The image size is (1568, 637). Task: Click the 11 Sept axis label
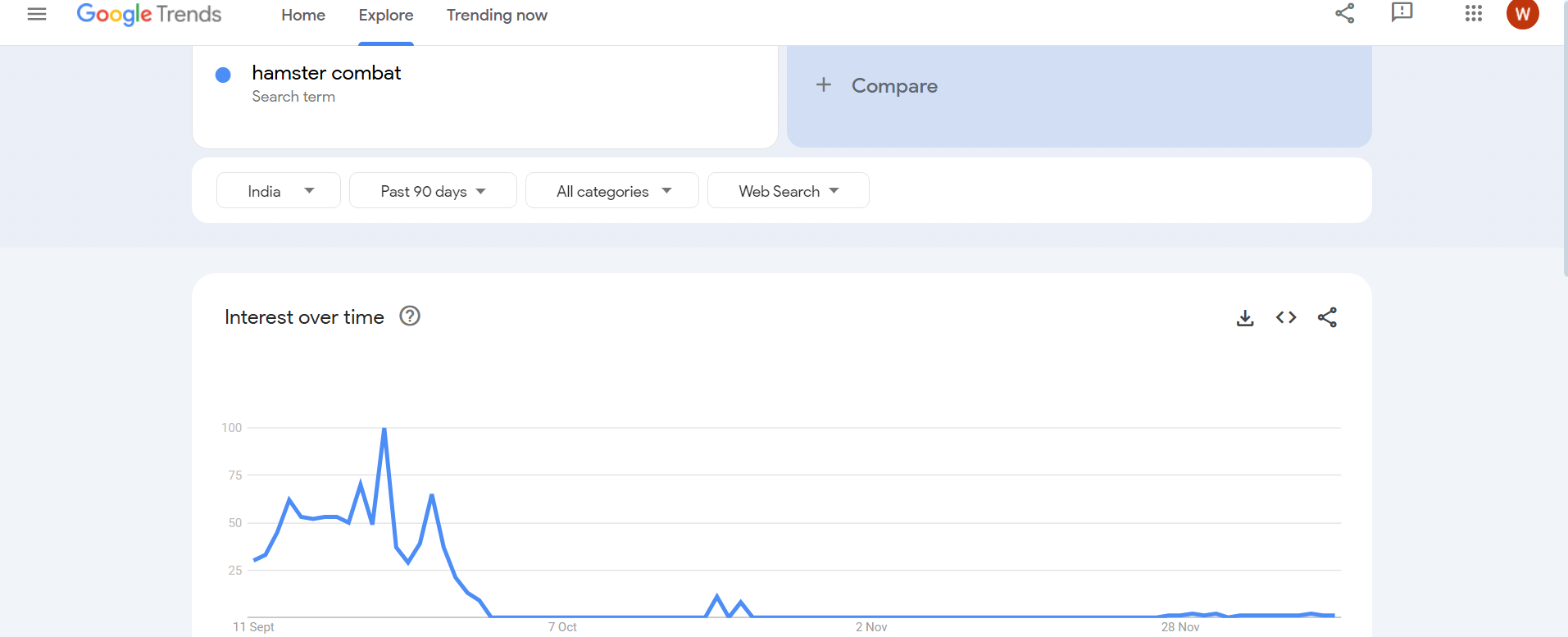253,627
